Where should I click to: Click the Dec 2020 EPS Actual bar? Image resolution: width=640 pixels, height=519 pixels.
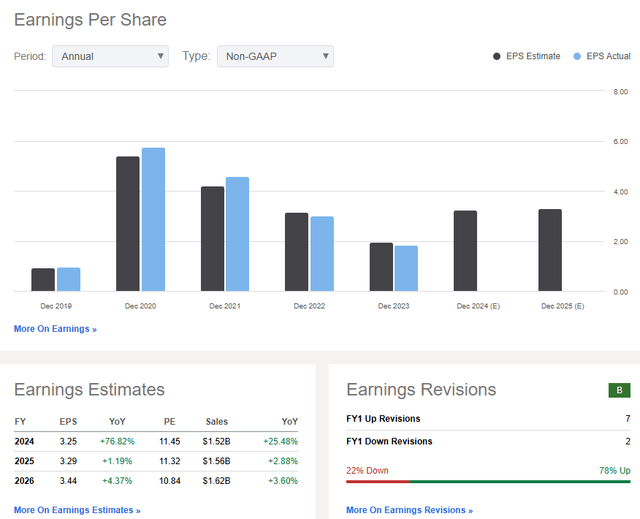[x=153, y=220]
